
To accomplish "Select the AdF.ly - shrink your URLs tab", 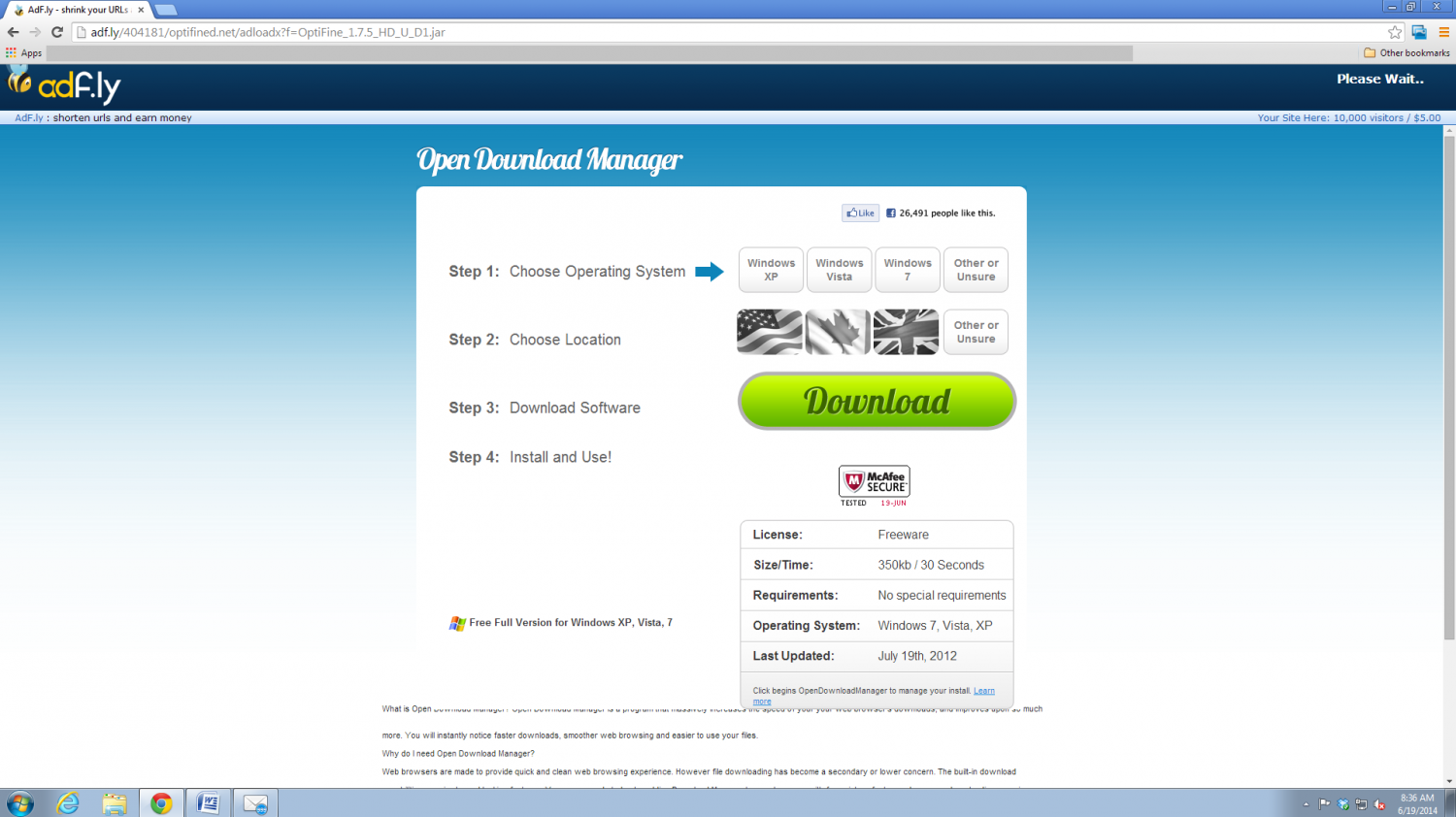I will click(76, 10).
